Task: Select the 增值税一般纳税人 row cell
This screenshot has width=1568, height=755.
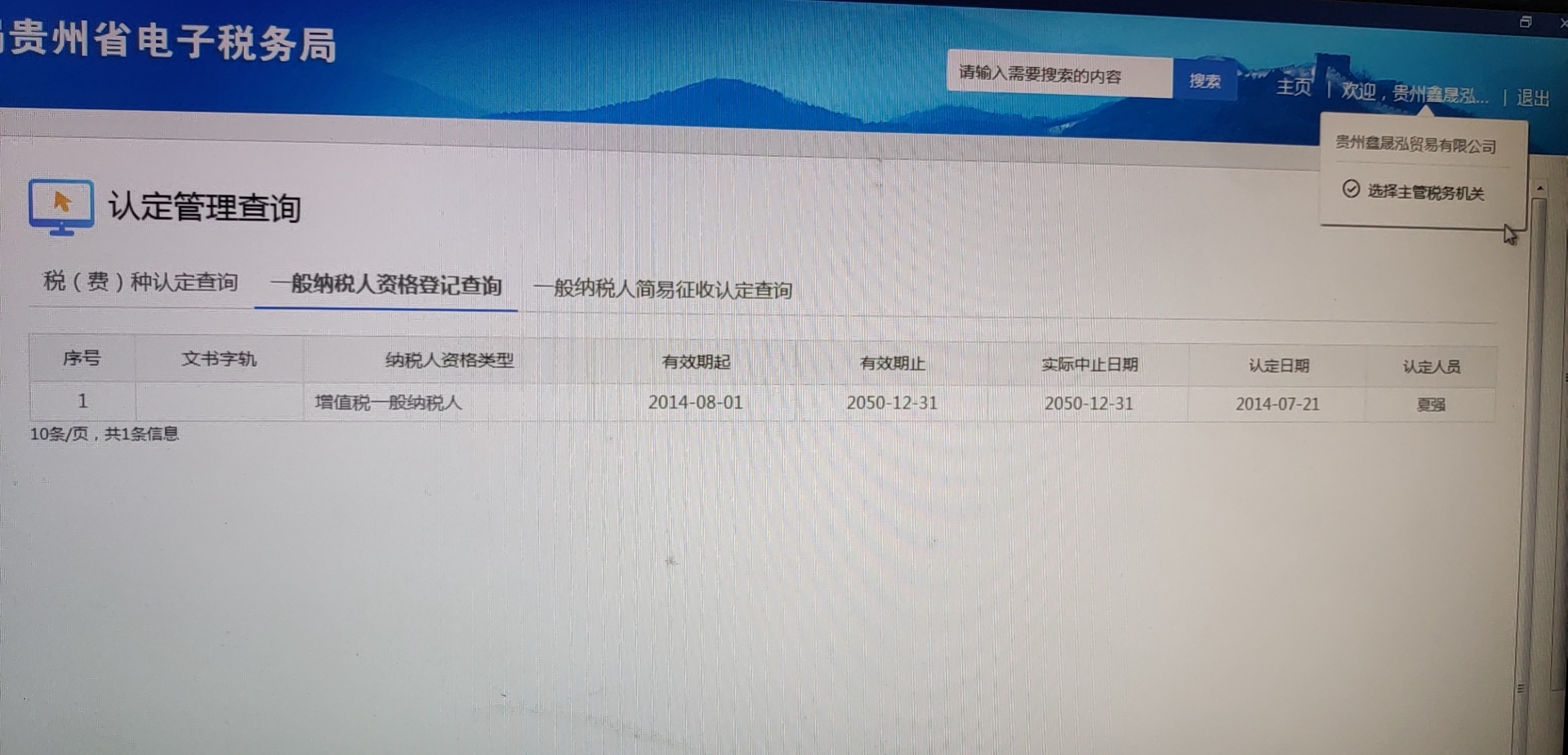Action: point(389,403)
